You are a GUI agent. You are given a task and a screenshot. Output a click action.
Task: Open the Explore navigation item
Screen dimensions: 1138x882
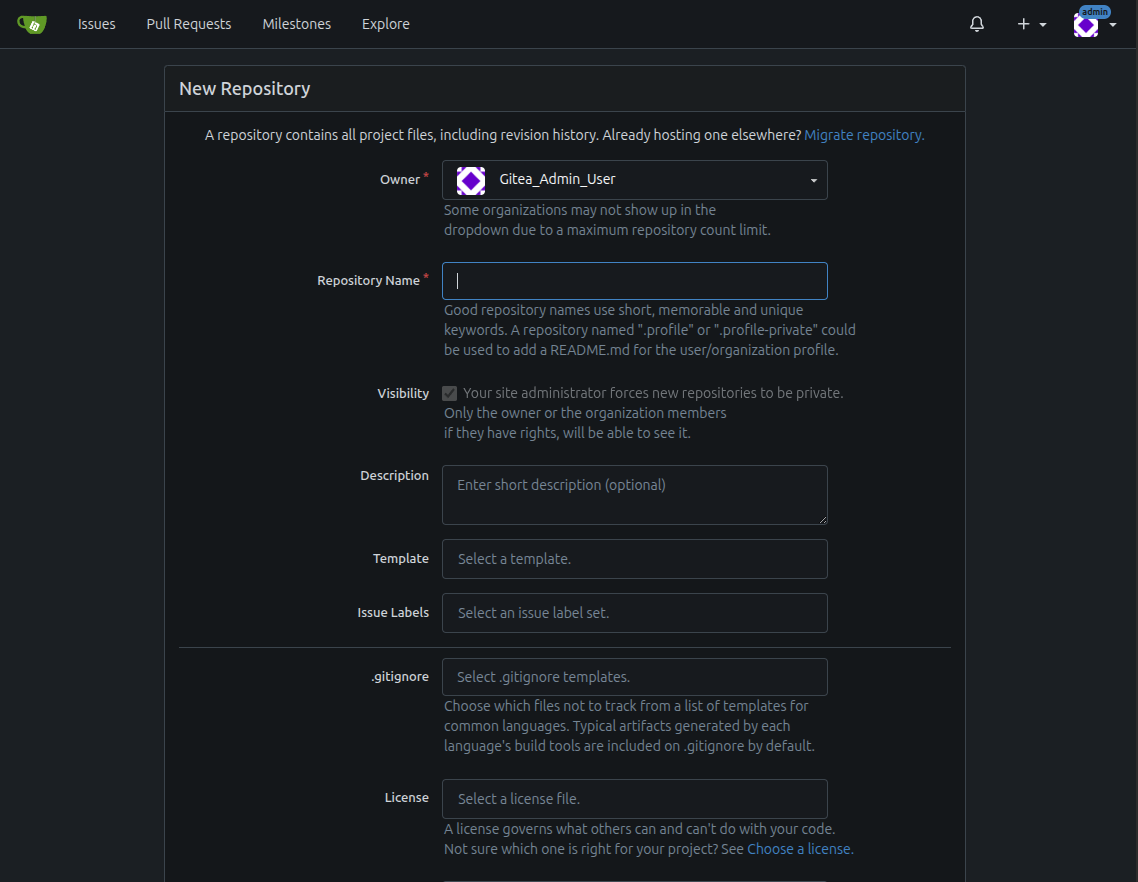pos(385,24)
